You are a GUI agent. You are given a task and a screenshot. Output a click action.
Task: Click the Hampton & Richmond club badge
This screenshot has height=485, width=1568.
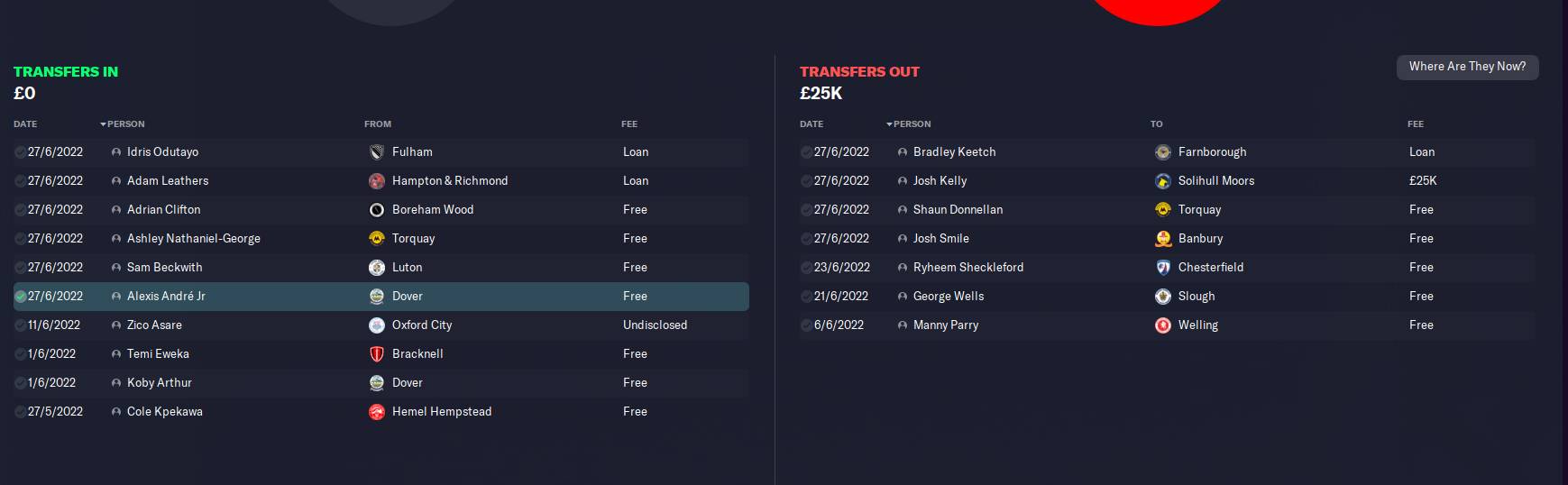click(377, 181)
